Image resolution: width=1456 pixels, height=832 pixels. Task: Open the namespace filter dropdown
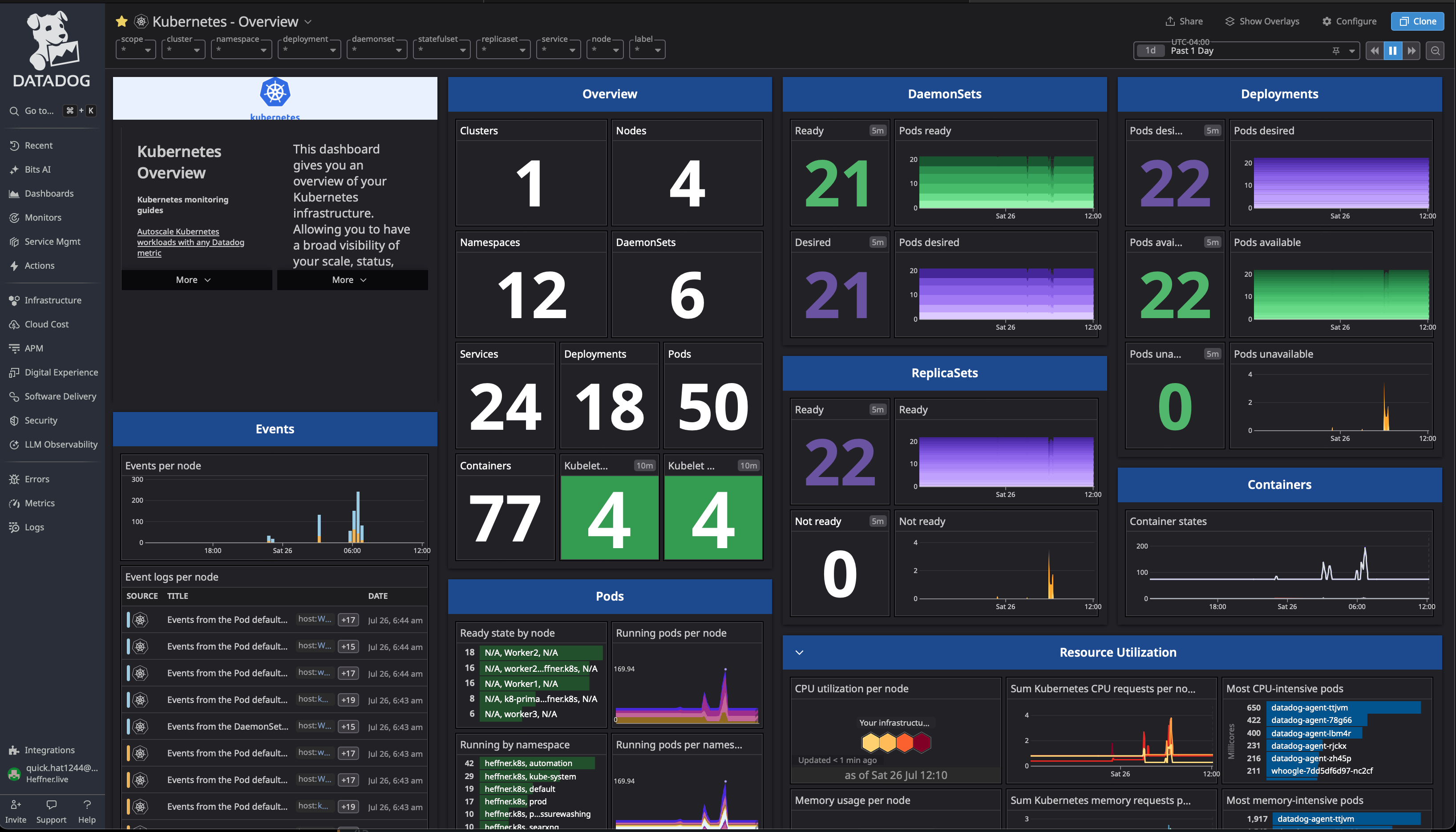coord(241,50)
